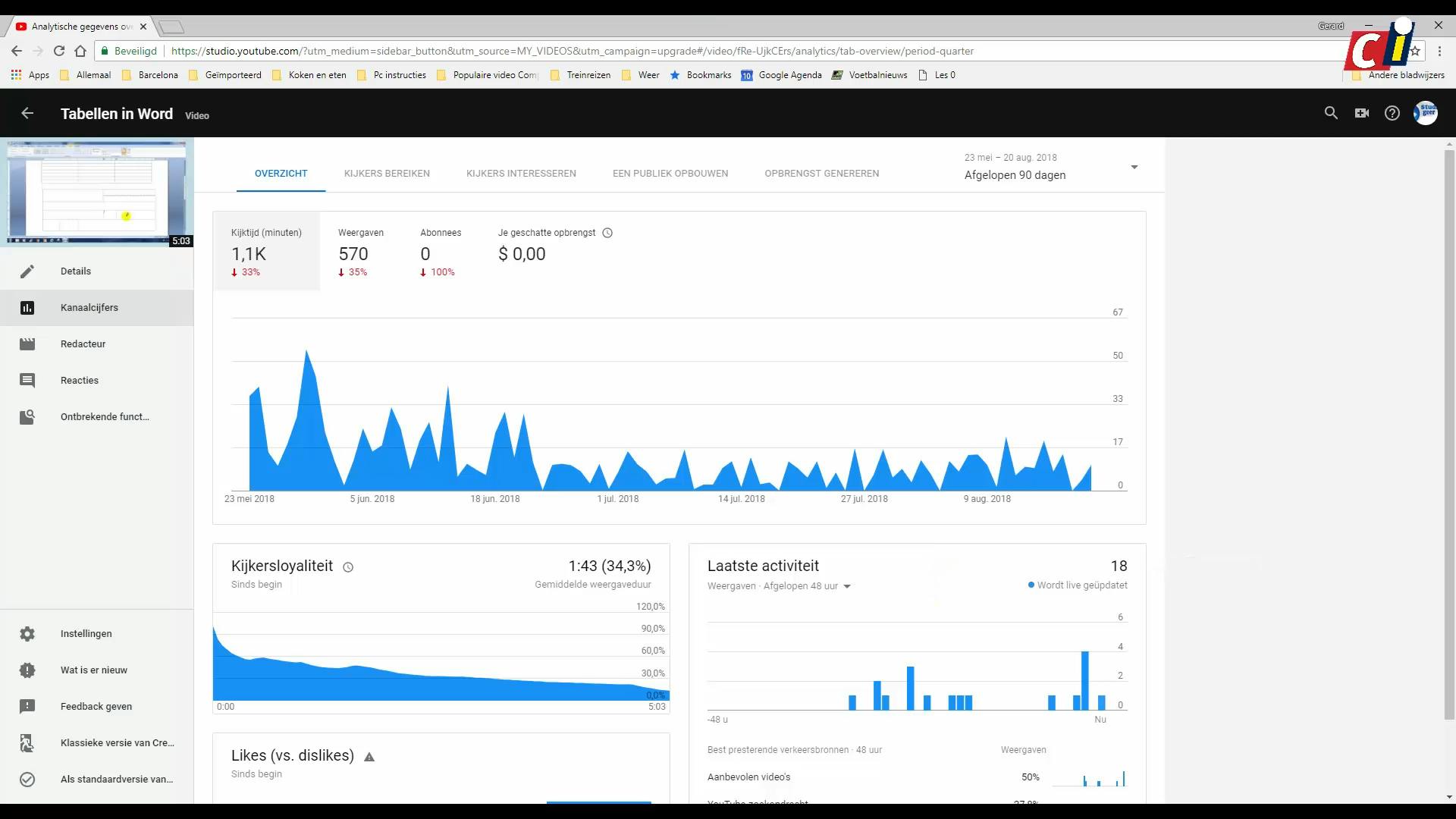Click the create video camera icon
The image size is (1456, 819).
[1362, 113]
